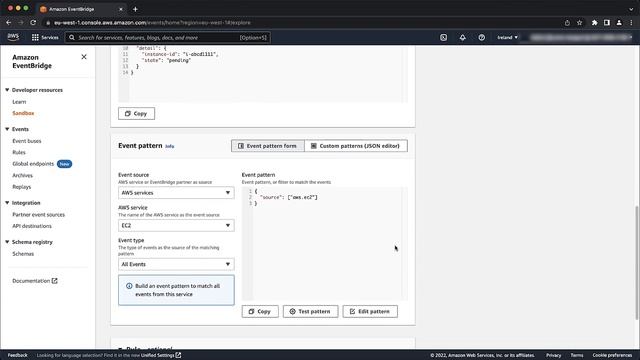Image resolution: width=640 pixels, height=360 pixels.
Task: Open the Services grid menu
Action: tap(45, 37)
